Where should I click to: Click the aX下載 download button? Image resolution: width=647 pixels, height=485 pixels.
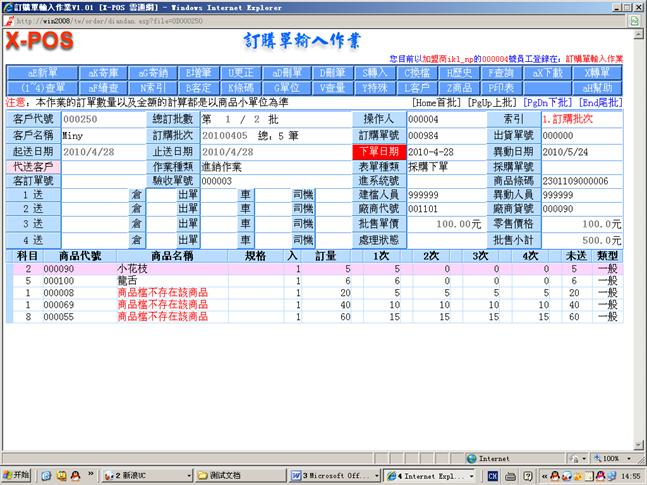click(547, 73)
